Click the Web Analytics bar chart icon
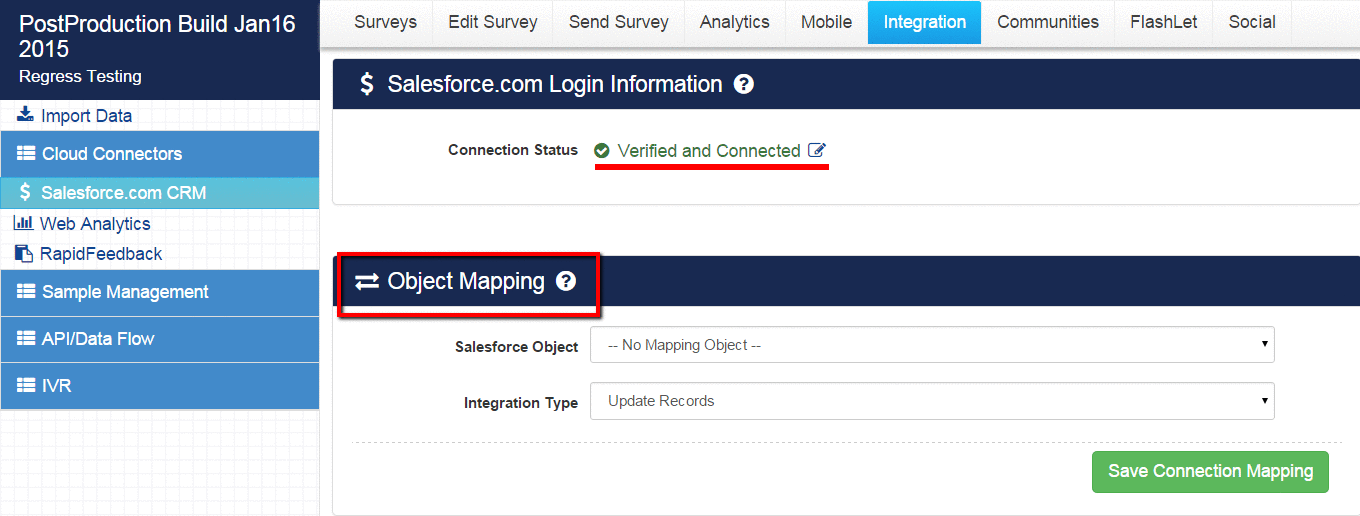This screenshot has width=1360, height=516. tap(23, 223)
